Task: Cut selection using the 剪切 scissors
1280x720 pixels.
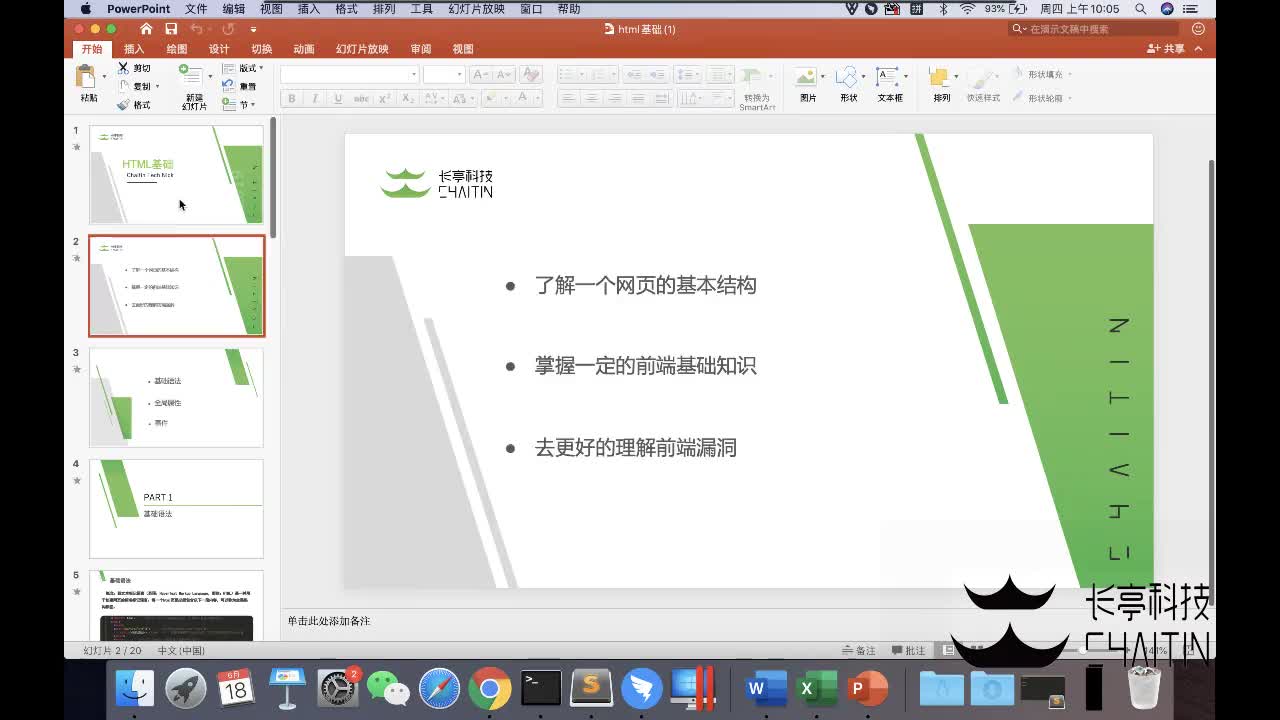Action: (x=134, y=68)
